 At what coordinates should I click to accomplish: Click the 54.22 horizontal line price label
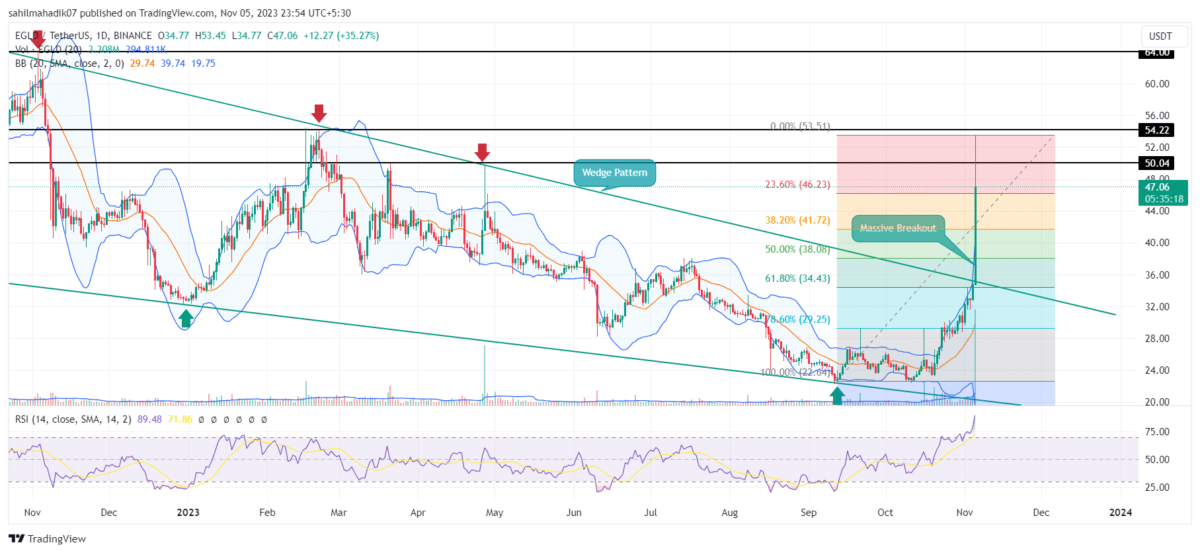tap(1154, 130)
